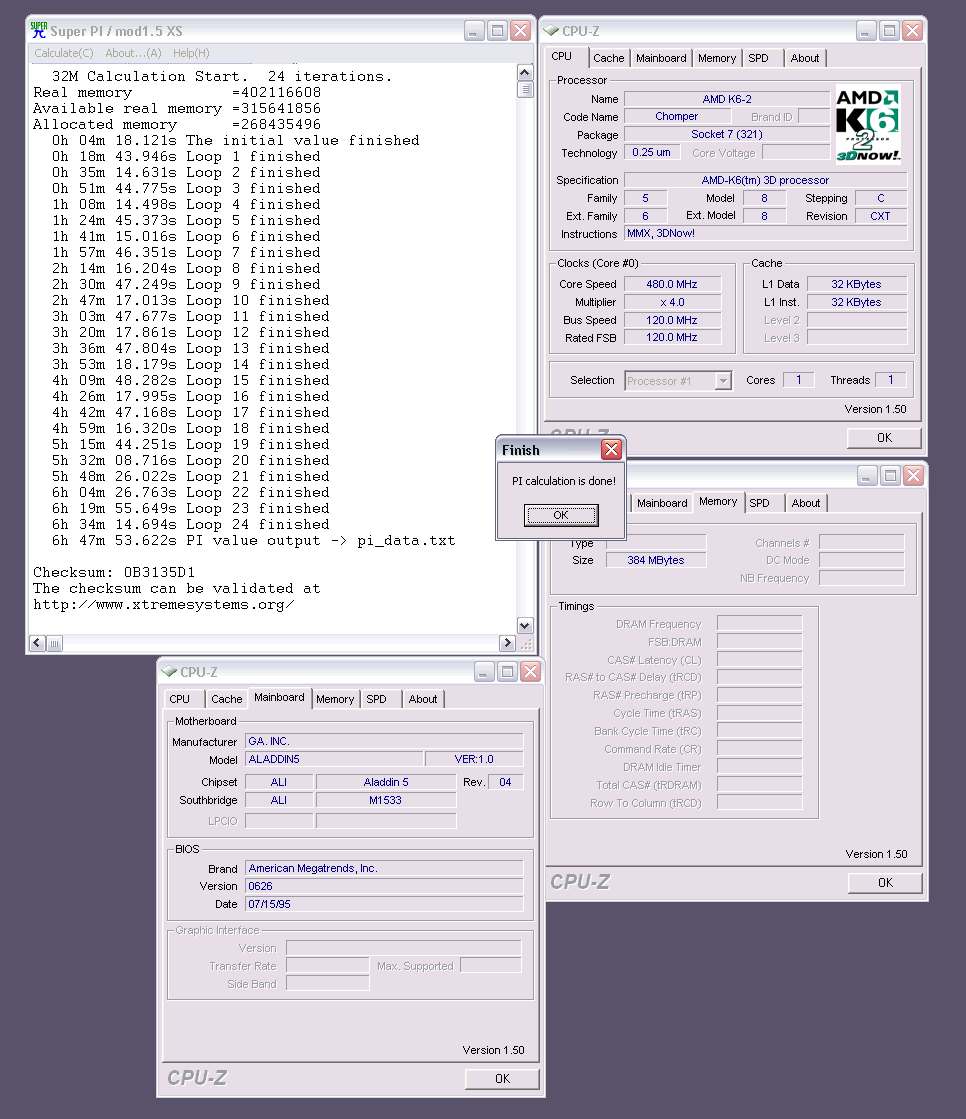Switch to Mainboard tab in top CPU-Z window
Screen dimensions: 966x1119
coord(661,58)
